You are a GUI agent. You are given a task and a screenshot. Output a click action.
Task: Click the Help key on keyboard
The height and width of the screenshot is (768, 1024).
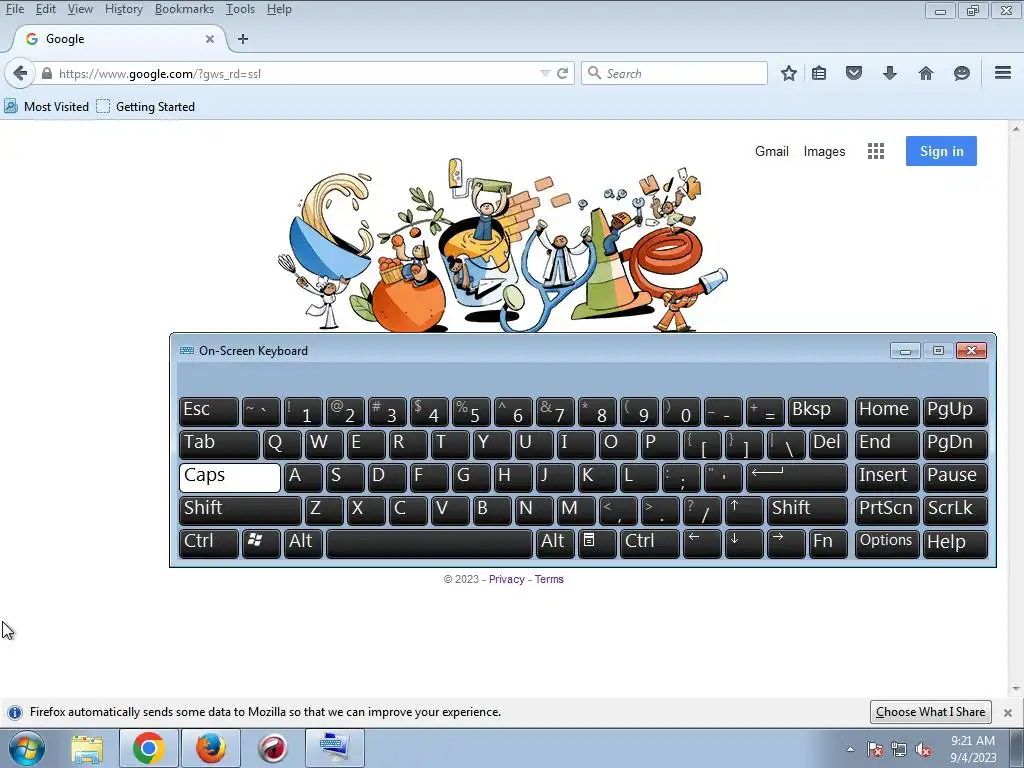click(954, 543)
